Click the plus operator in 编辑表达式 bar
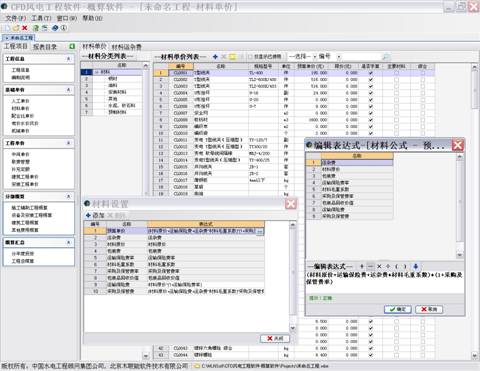 pyautogui.click(x=362, y=266)
